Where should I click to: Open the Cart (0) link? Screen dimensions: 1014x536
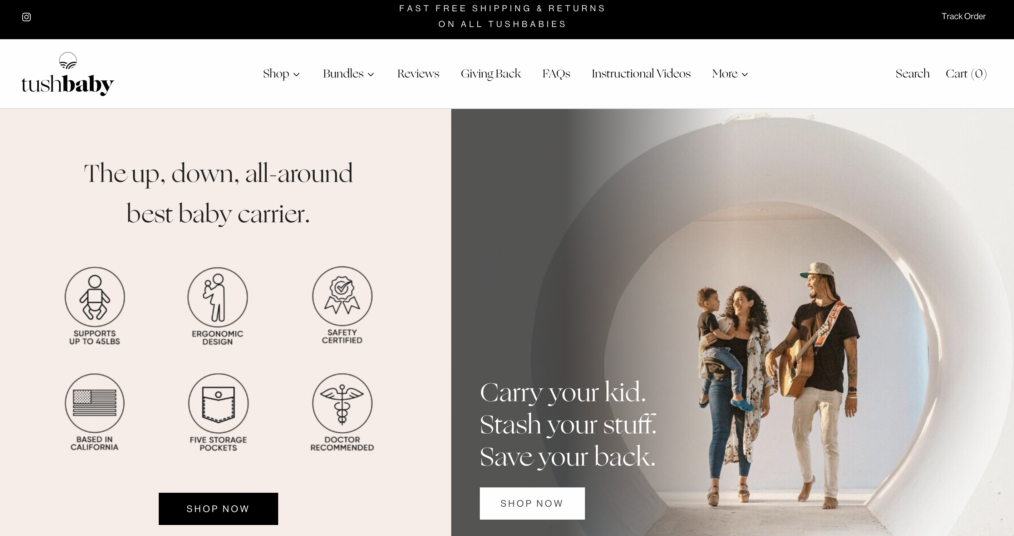click(x=966, y=74)
